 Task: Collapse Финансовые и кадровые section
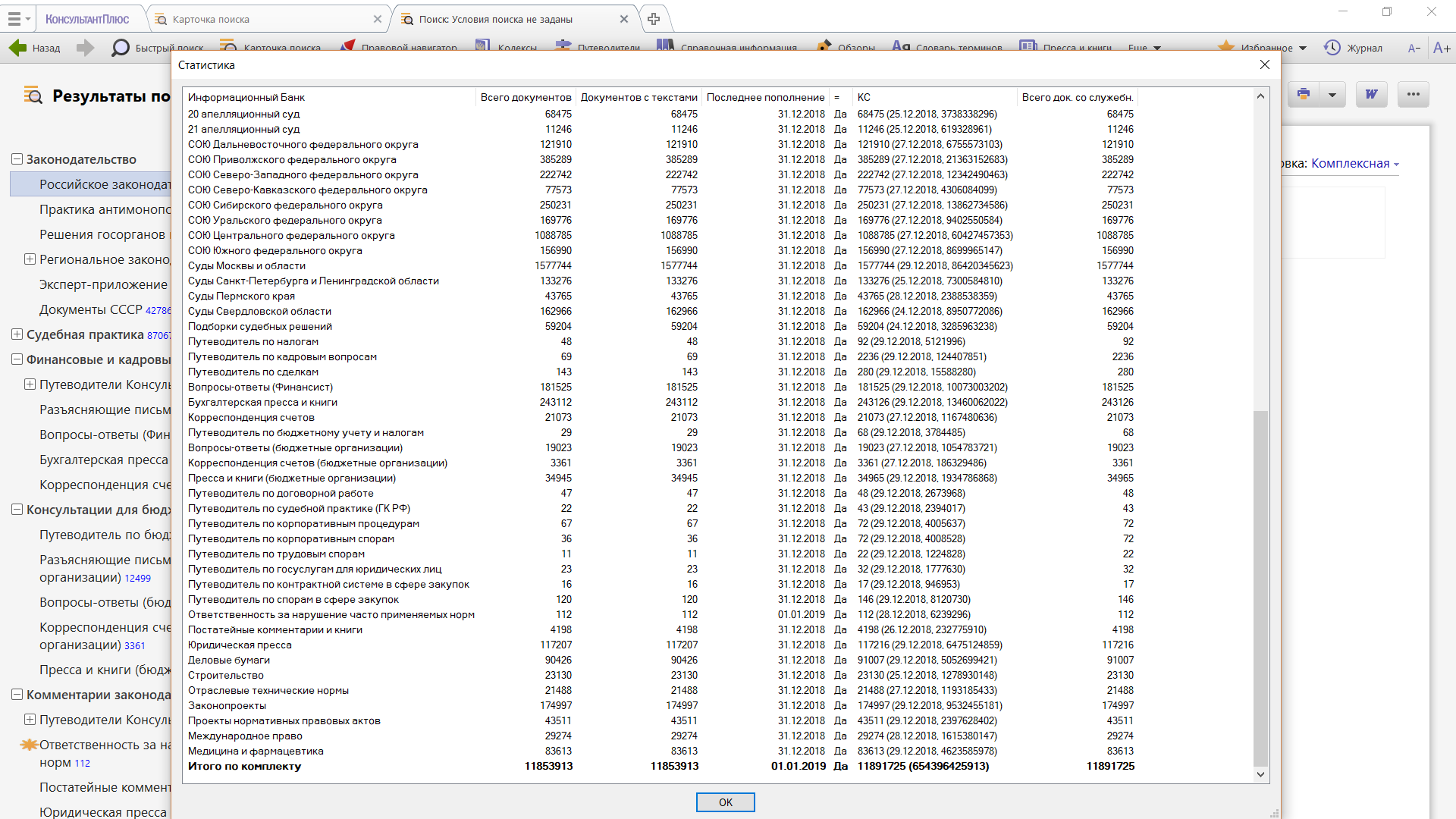coord(17,359)
